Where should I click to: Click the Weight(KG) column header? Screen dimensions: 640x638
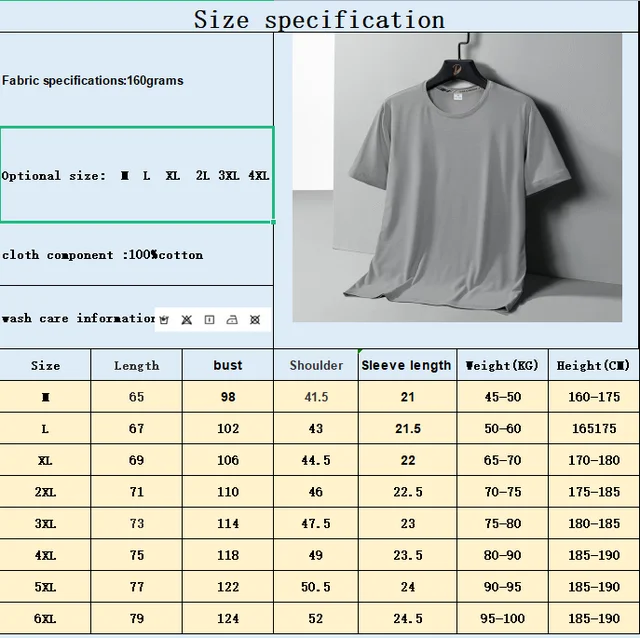pyautogui.click(x=501, y=365)
